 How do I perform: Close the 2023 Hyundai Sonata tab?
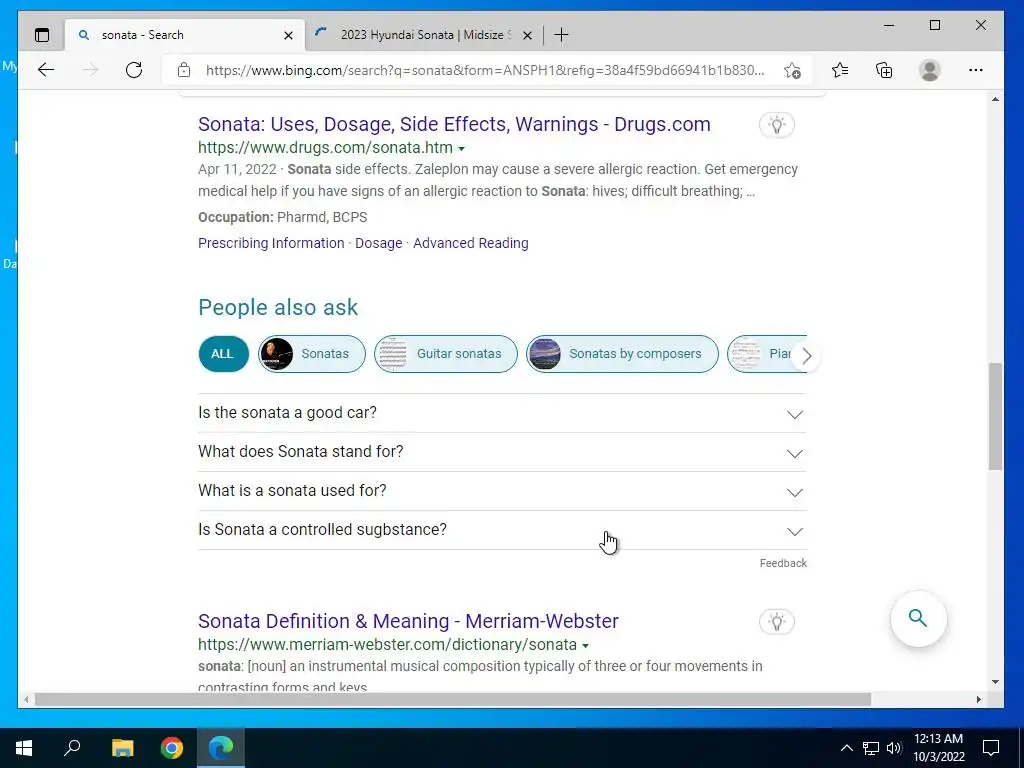coord(528,35)
